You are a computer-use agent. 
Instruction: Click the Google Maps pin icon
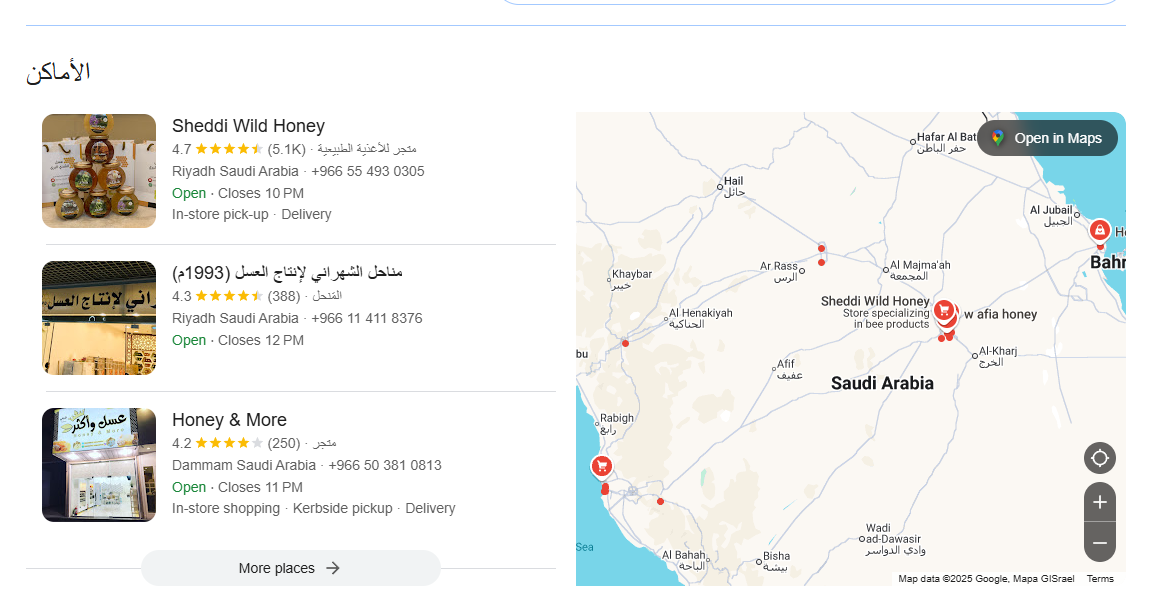998,138
